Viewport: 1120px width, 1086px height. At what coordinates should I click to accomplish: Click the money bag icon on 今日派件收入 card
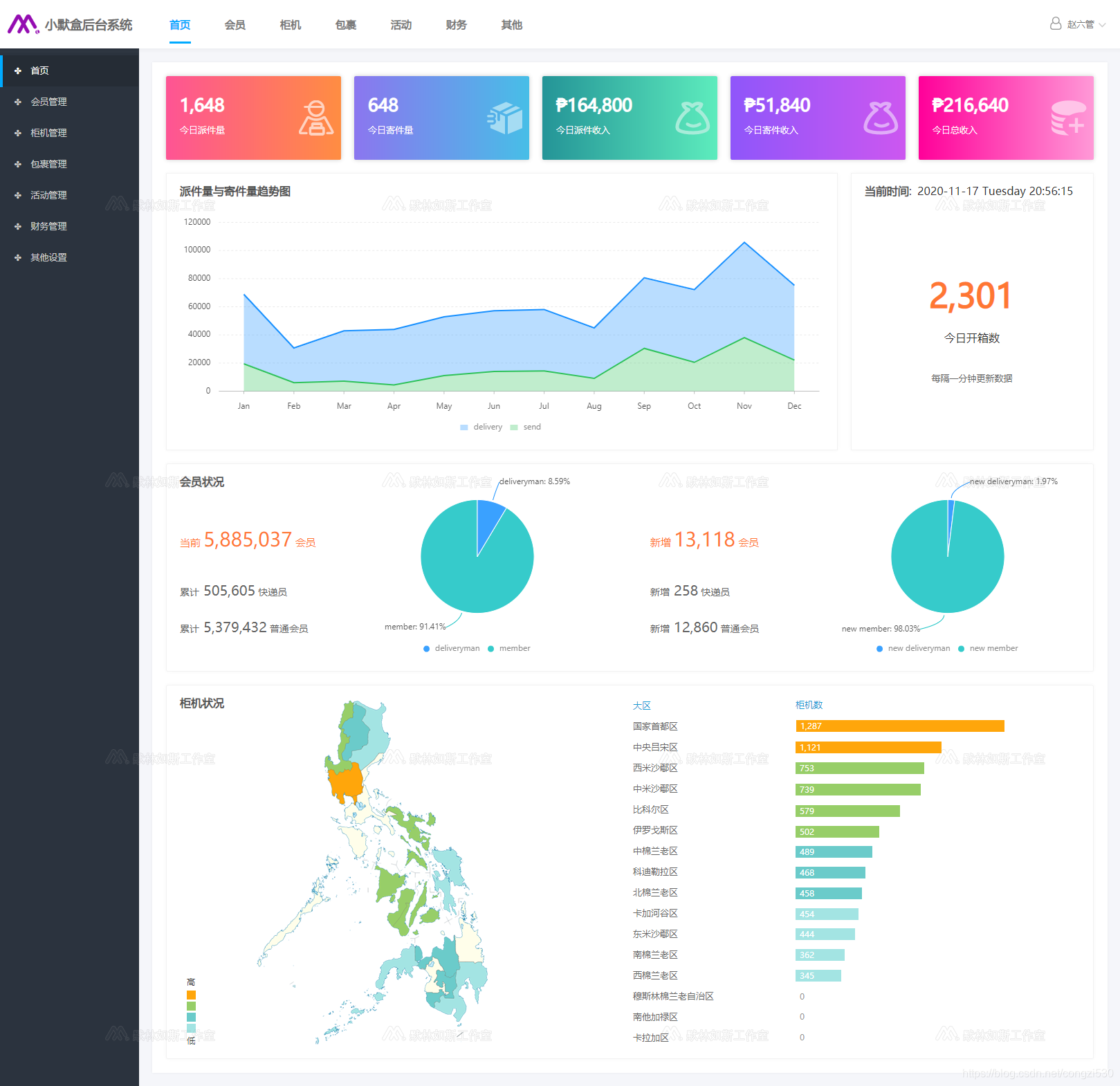[692, 118]
